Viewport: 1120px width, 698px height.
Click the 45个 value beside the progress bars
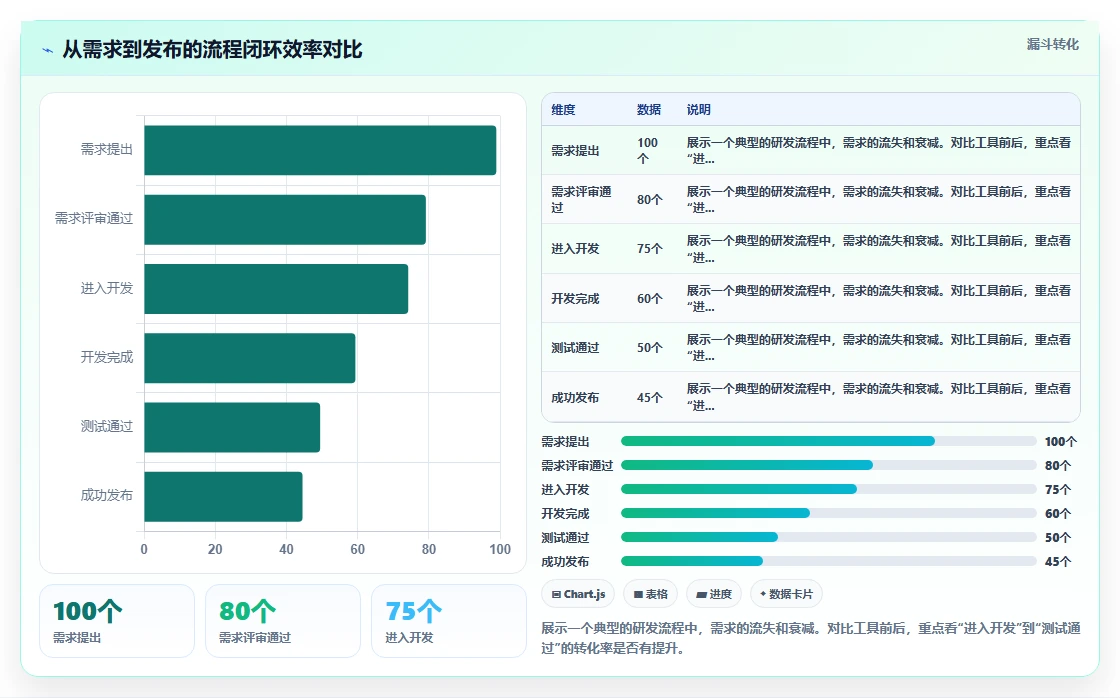1058,562
